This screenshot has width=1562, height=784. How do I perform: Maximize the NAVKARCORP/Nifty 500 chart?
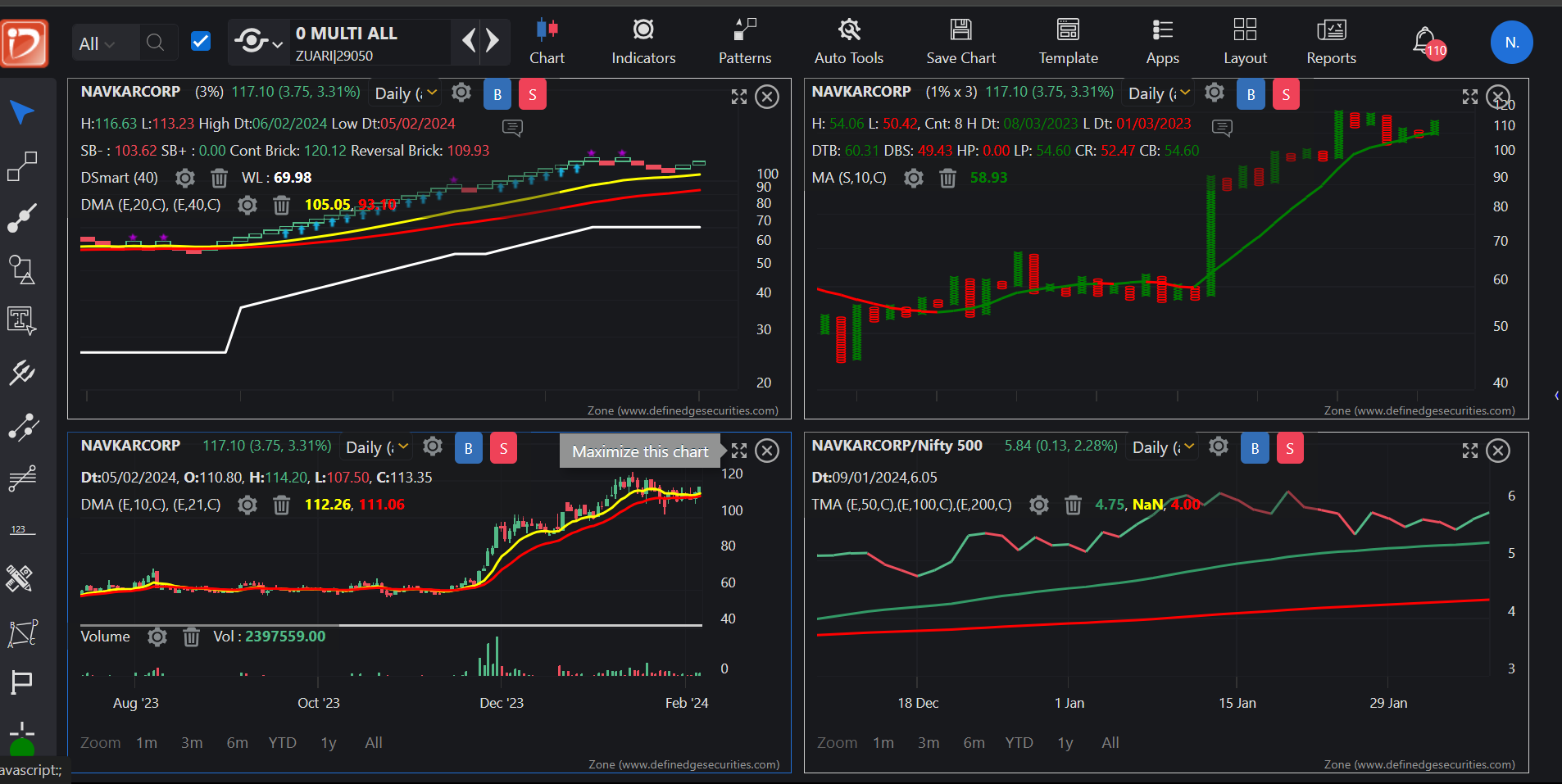1469,451
